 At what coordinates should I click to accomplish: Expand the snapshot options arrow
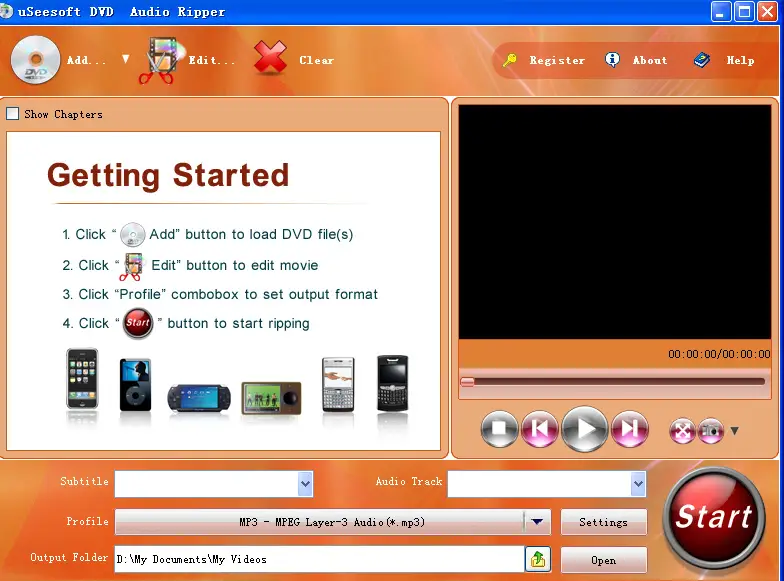[734, 430]
